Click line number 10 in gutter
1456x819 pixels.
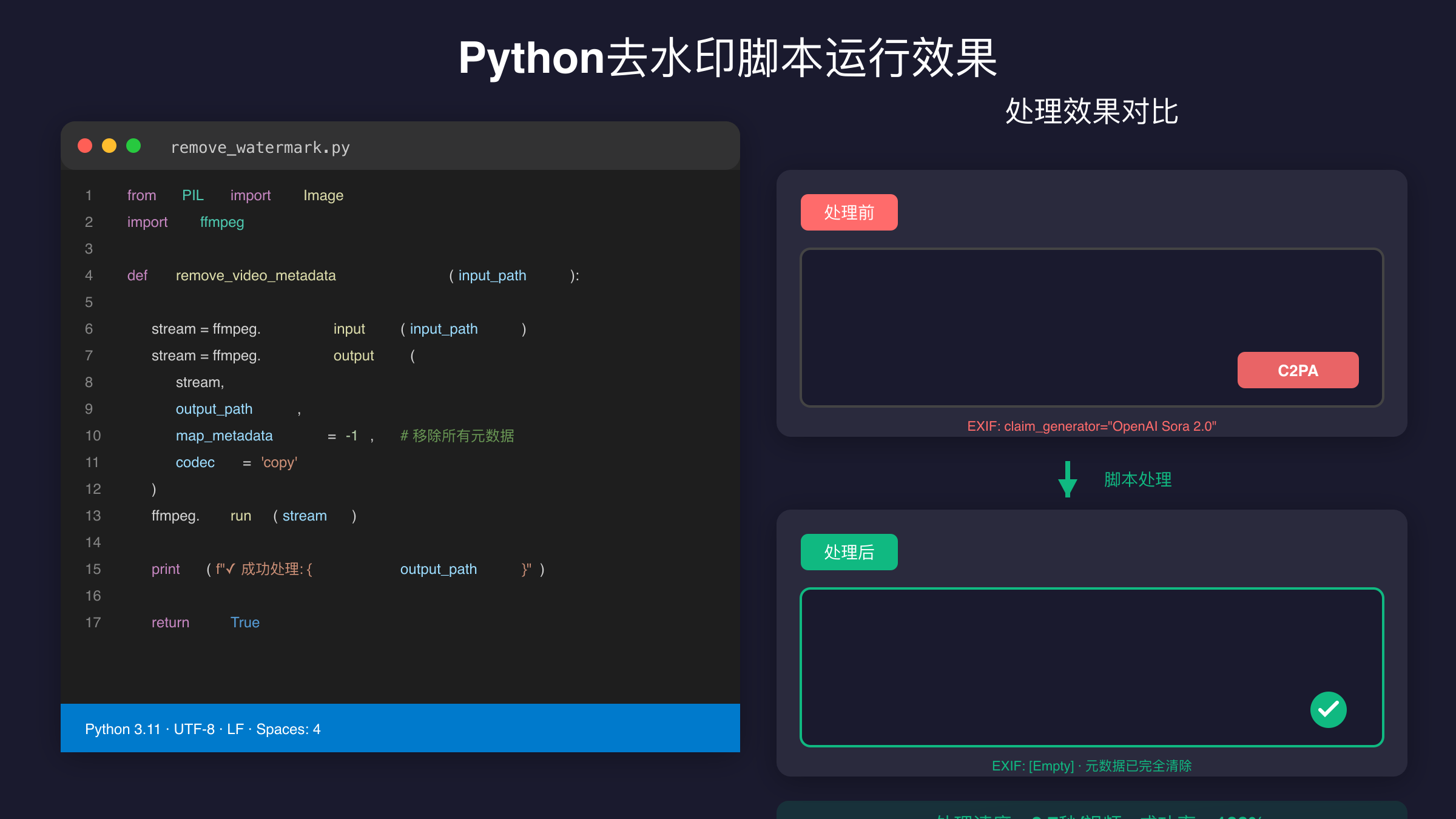pos(93,436)
